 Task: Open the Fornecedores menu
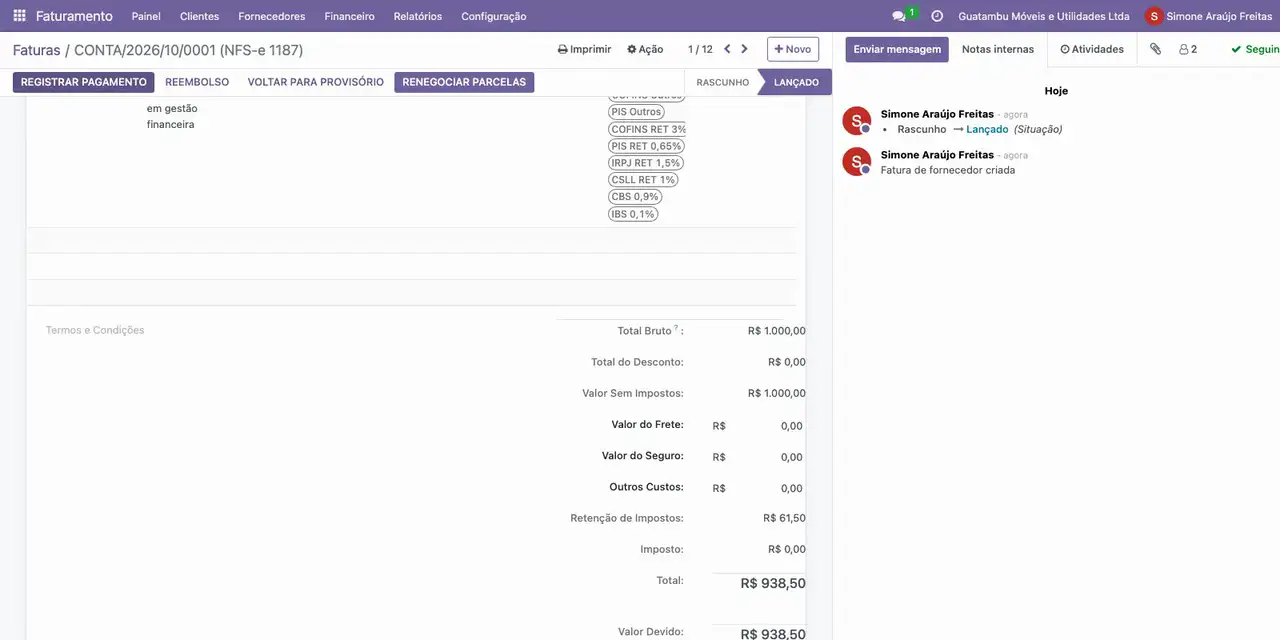(272, 16)
